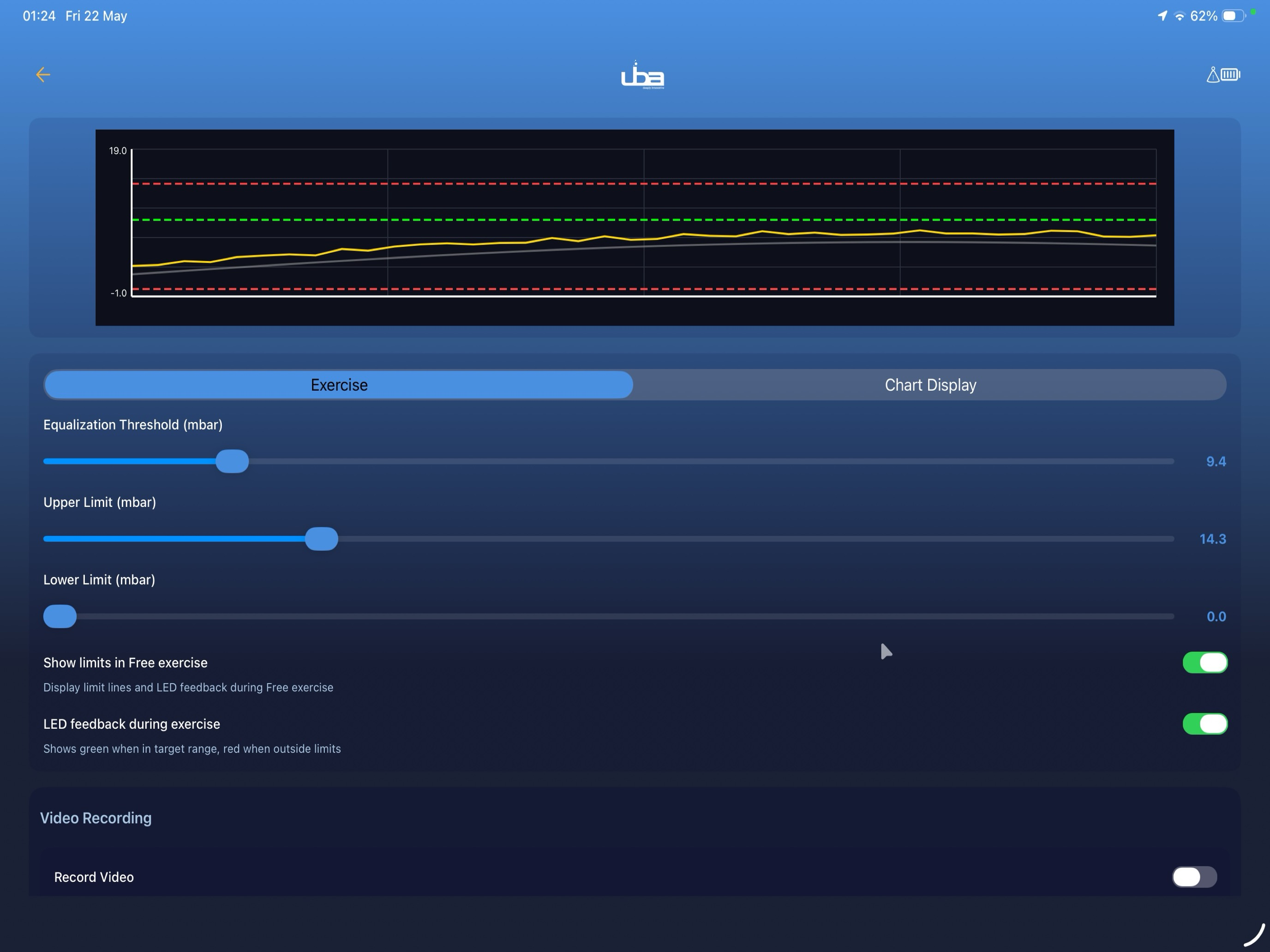
Task: Click the -1.0 chart axis label
Action: 118,293
